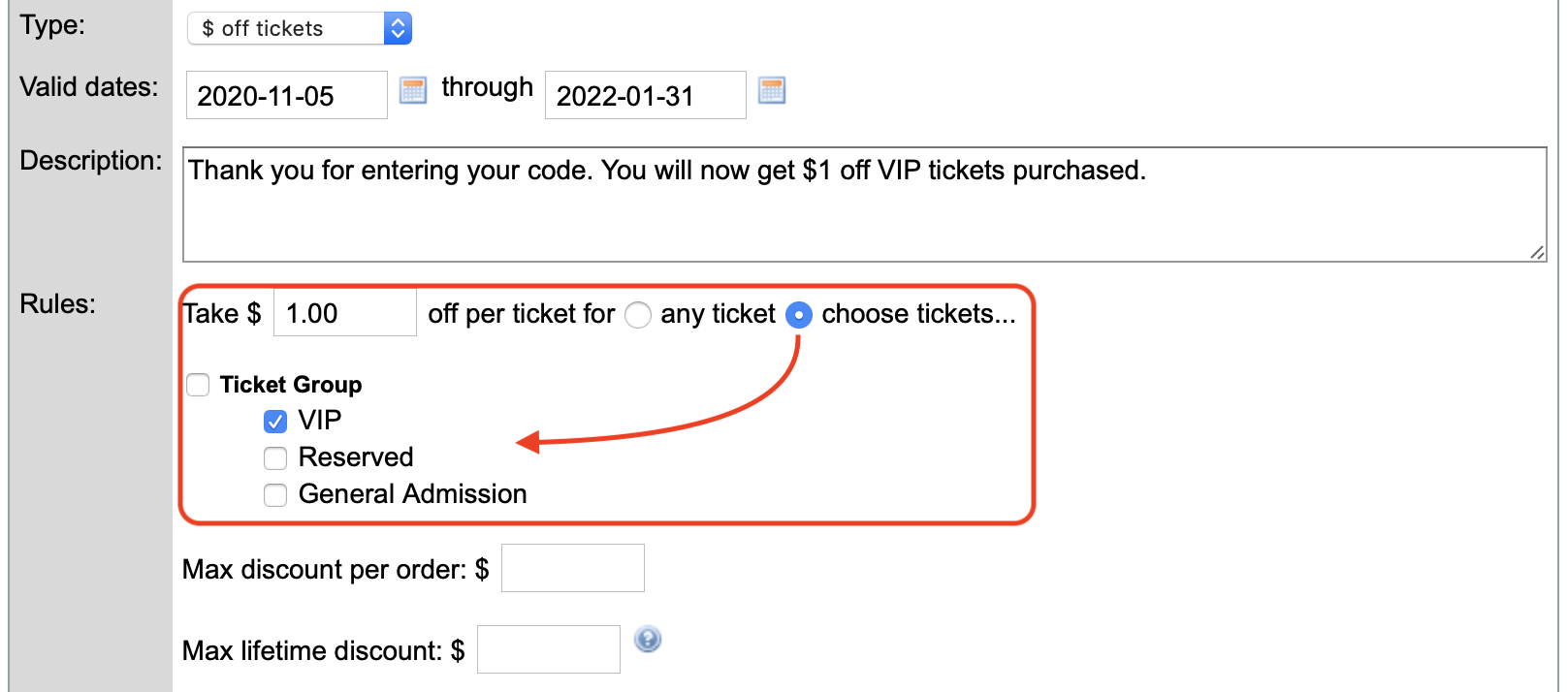Click the Max lifetime discount field
The width and height of the screenshot is (1568, 692).
549,649
